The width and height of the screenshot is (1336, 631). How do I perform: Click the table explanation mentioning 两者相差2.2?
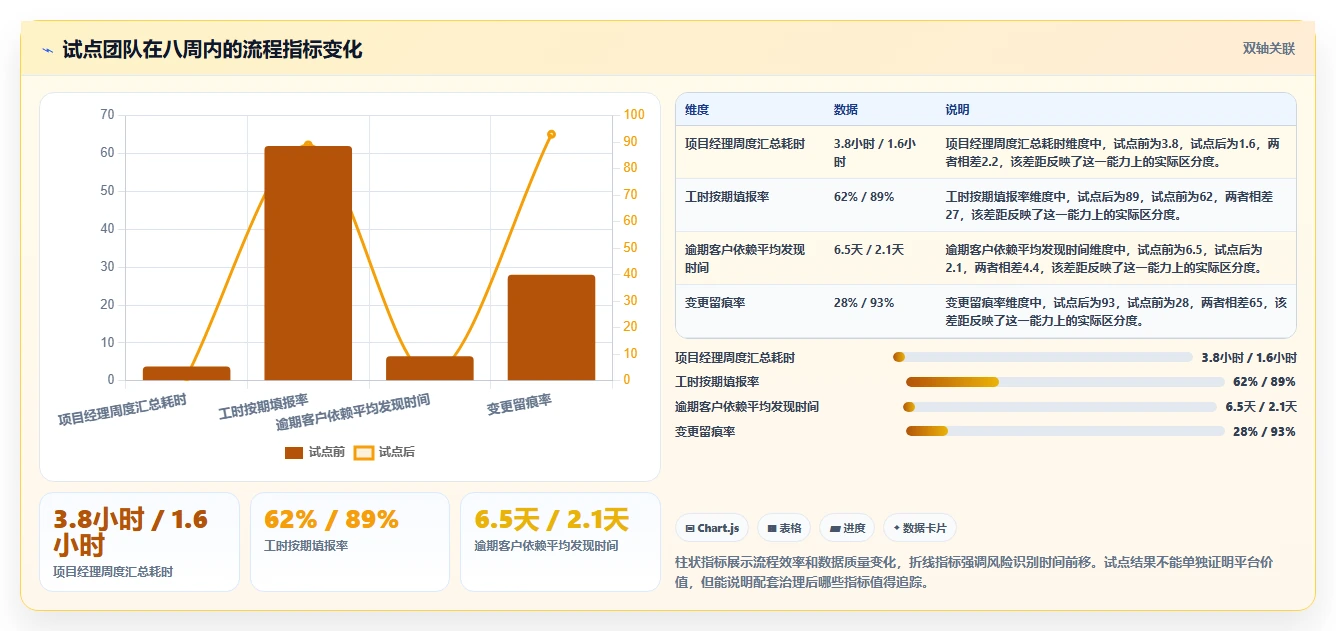[1115, 152]
